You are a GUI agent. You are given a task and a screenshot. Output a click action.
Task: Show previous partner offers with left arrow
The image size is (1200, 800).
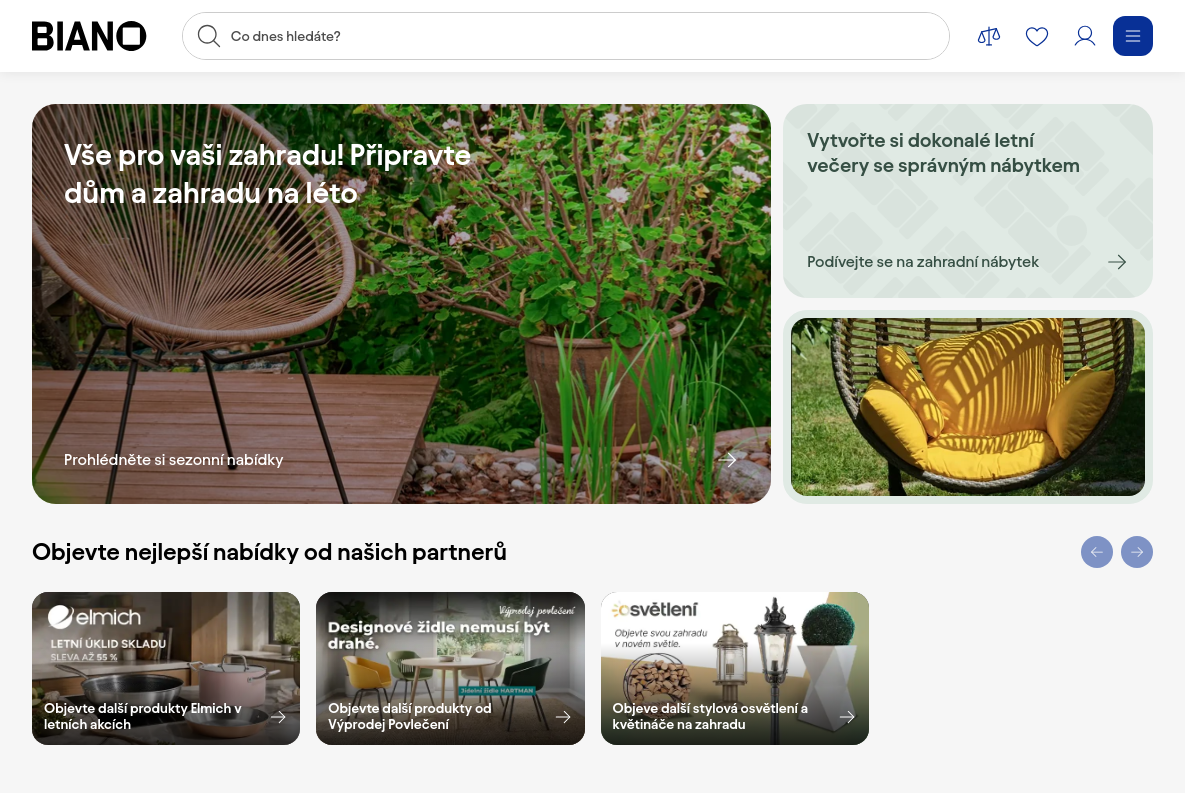[x=1097, y=552]
